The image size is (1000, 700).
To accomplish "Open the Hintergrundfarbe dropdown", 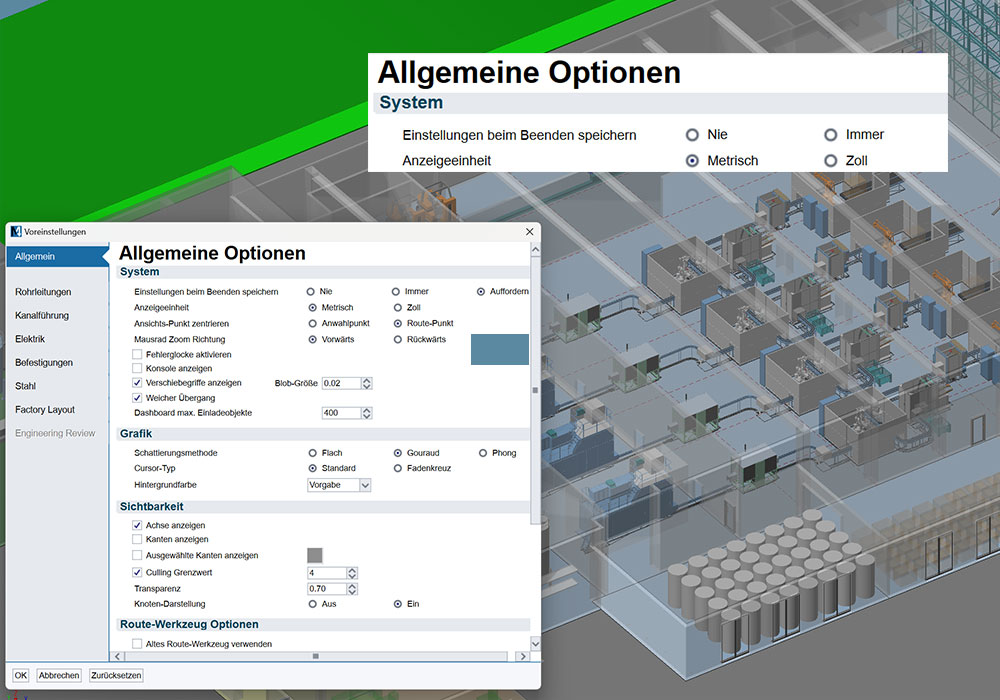I will (364, 485).
